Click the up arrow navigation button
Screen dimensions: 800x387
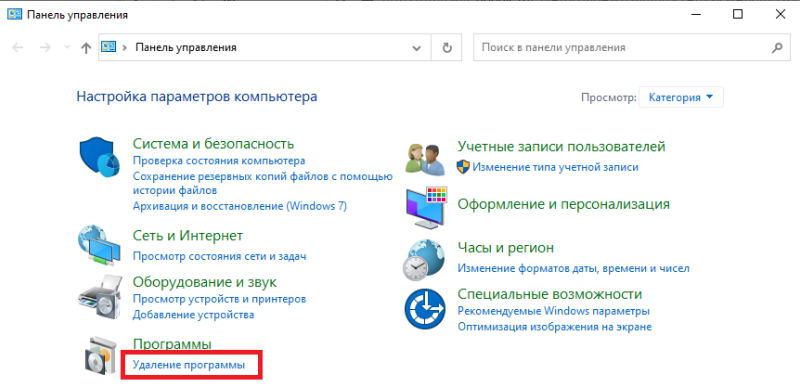[86, 48]
